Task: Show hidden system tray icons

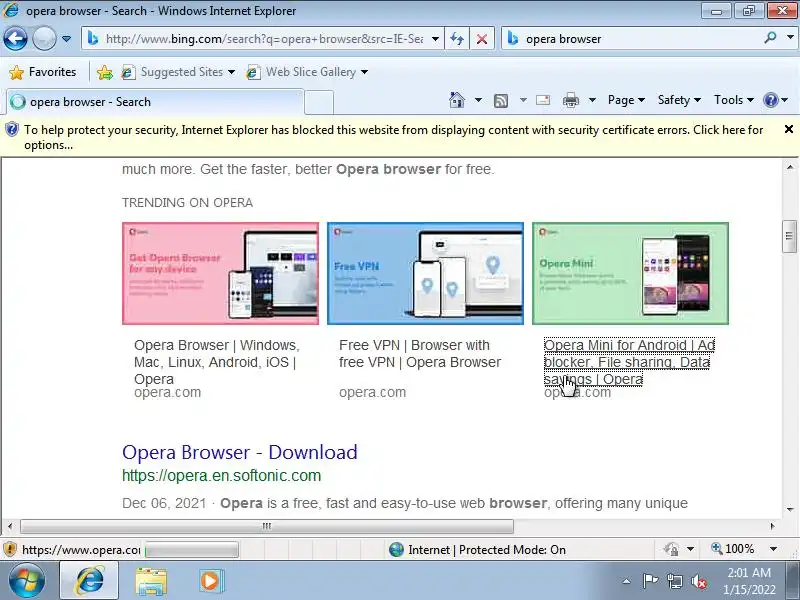Action: point(626,581)
